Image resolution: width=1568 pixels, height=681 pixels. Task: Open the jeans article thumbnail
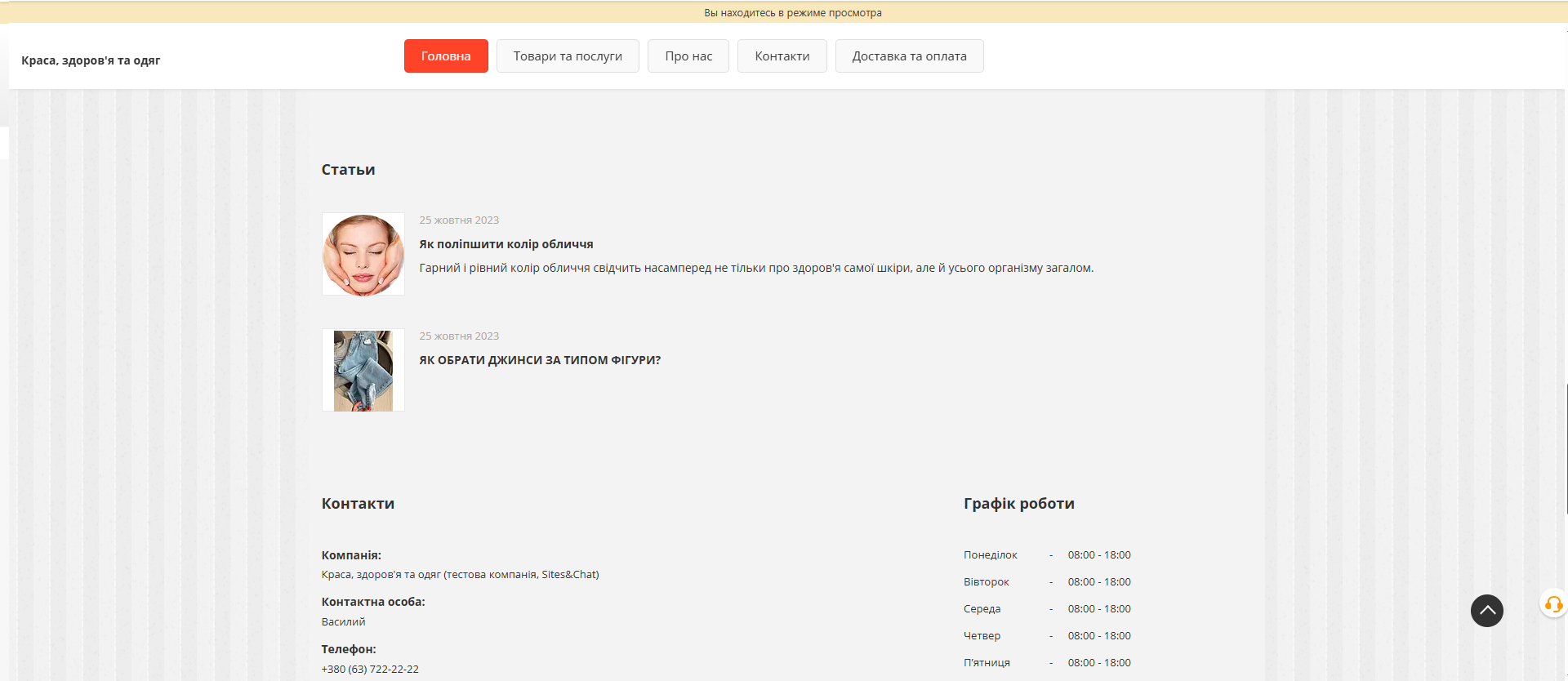point(363,371)
